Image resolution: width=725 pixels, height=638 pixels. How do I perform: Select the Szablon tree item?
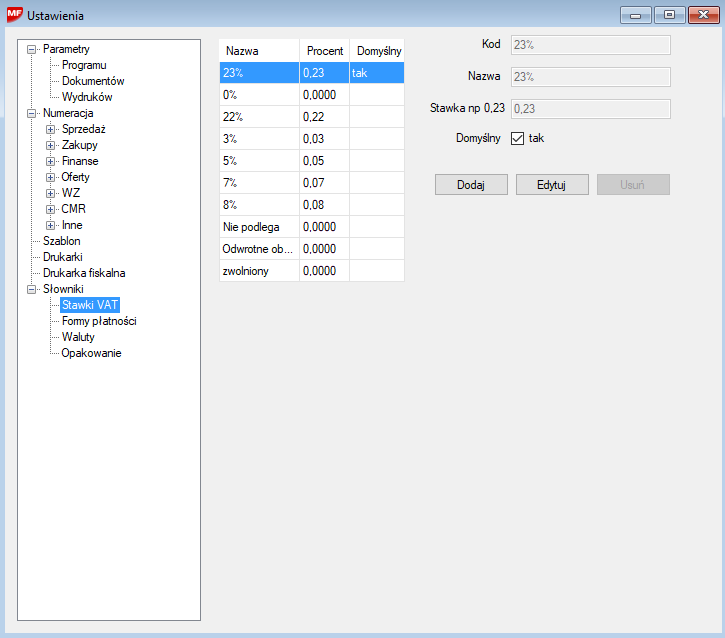[62, 241]
